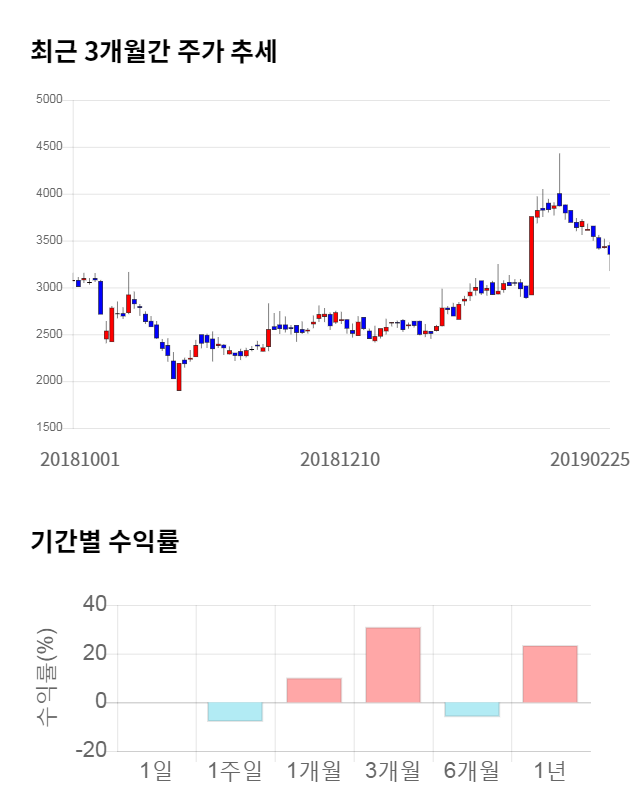Click the 40 value on return axis

coord(95,605)
